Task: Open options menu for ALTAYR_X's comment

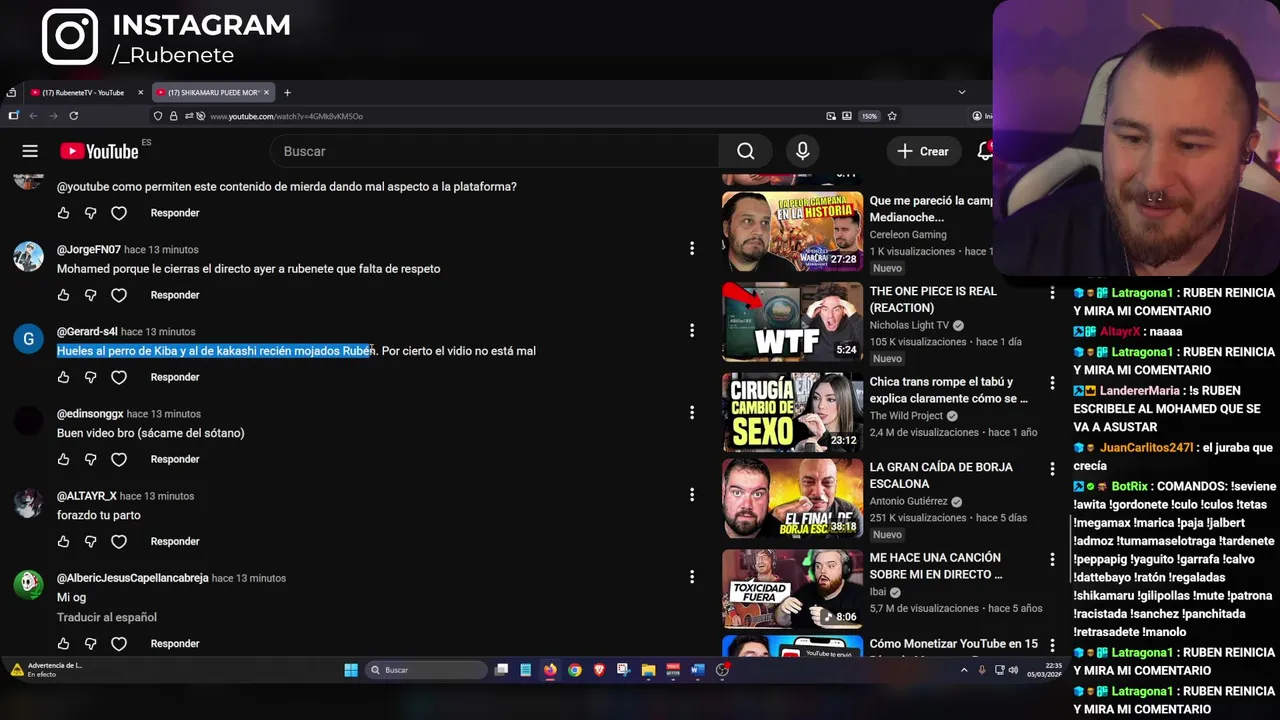Action: pos(691,494)
